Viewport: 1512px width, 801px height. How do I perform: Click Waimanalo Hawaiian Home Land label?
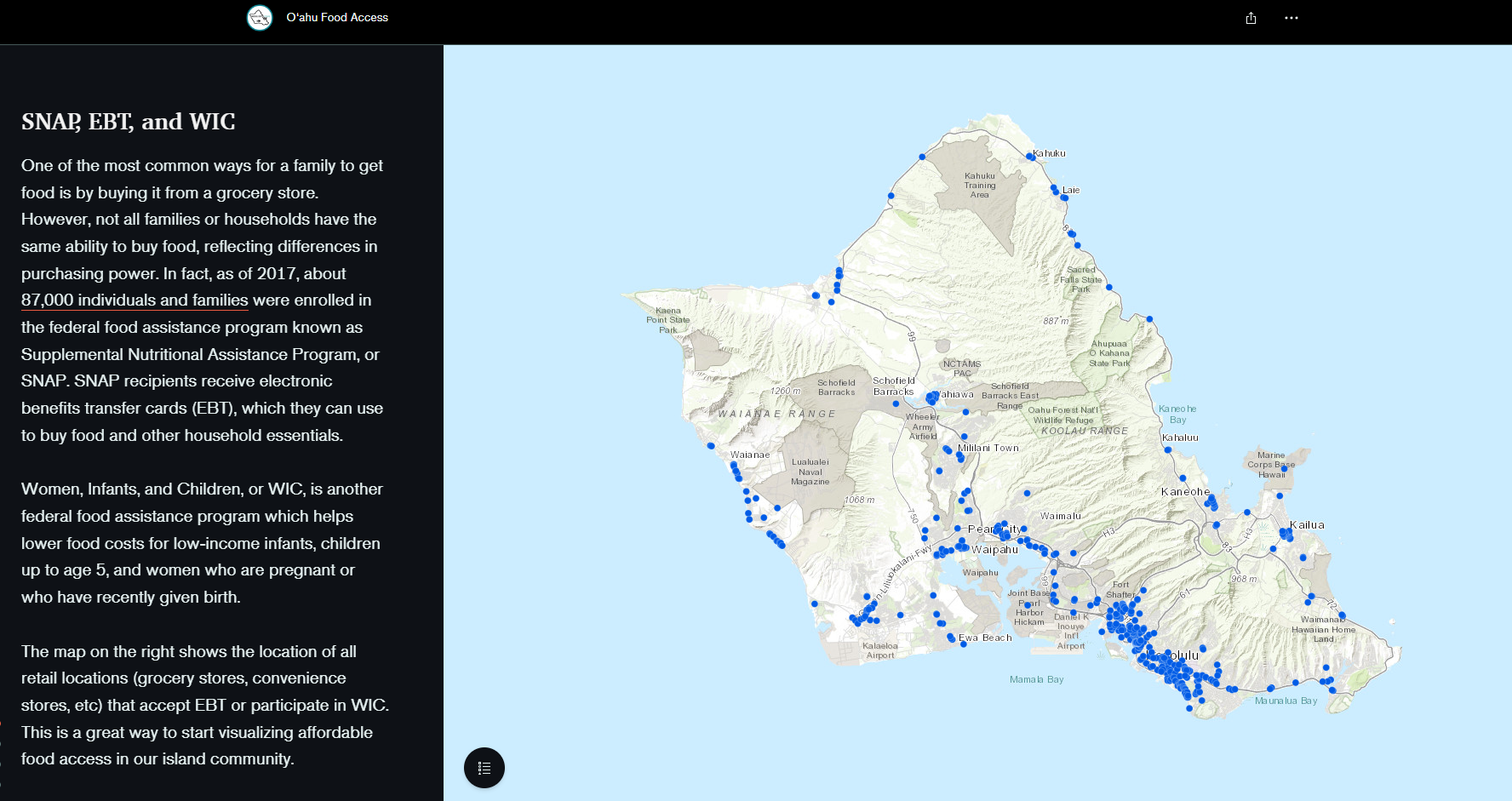coord(1324,629)
